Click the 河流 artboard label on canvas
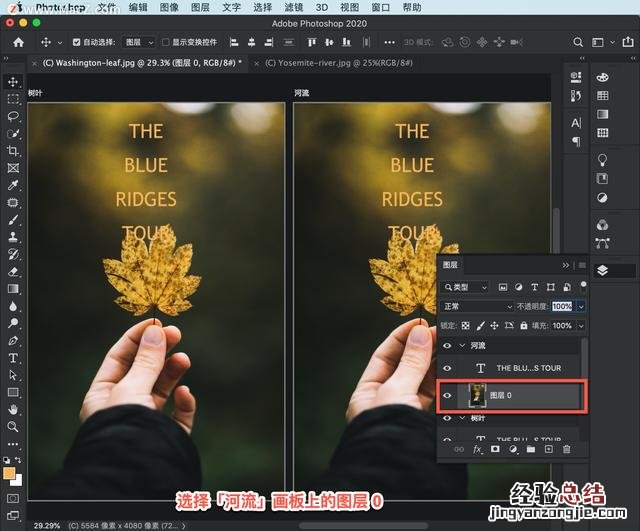Screen dimensions: 640x531 pyautogui.click(x=302, y=93)
